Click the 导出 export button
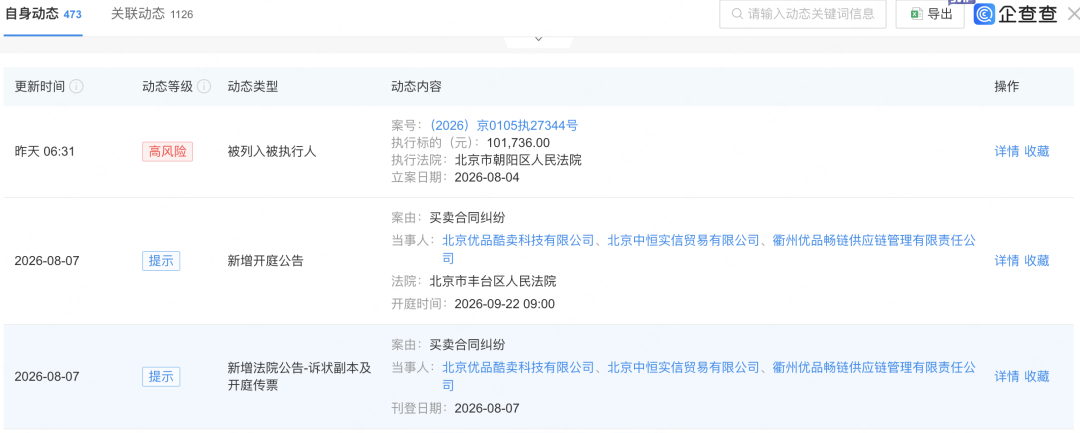The image size is (1080, 433). point(930,14)
